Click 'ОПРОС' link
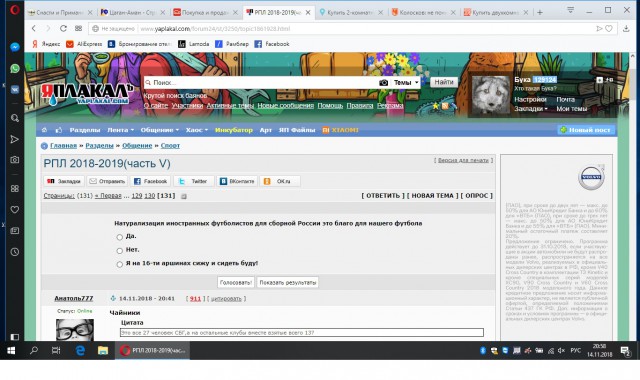The height and width of the screenshot is (380, 640). tap(477, 196)
